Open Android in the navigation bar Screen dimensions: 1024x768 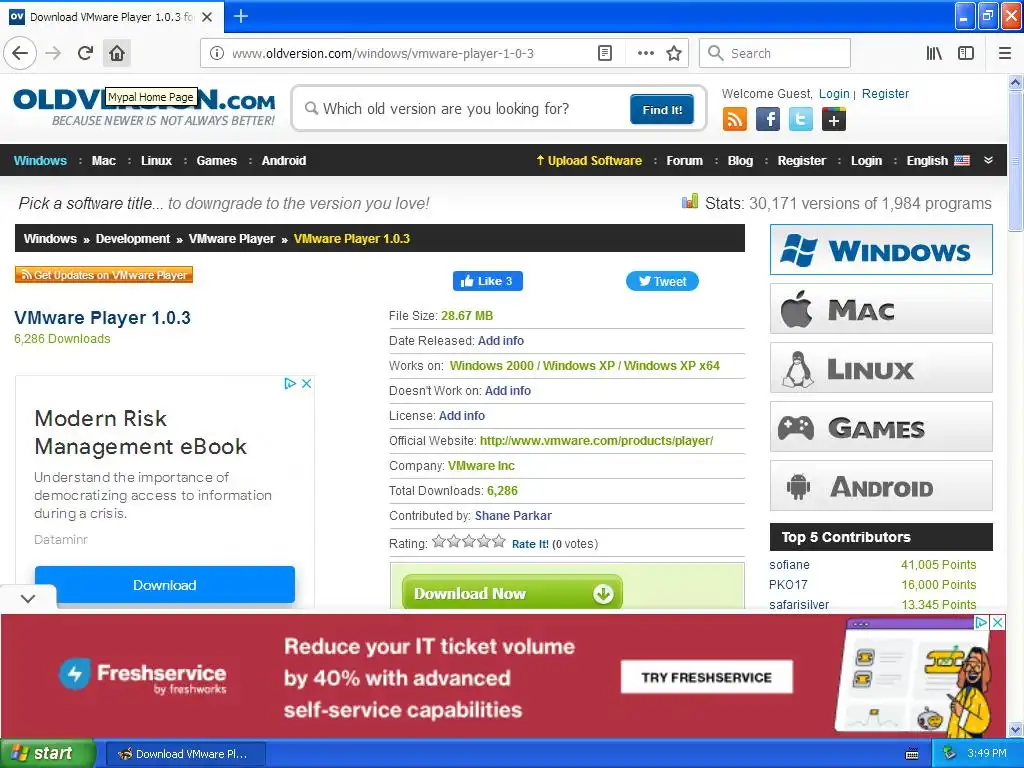click(284, 161)
